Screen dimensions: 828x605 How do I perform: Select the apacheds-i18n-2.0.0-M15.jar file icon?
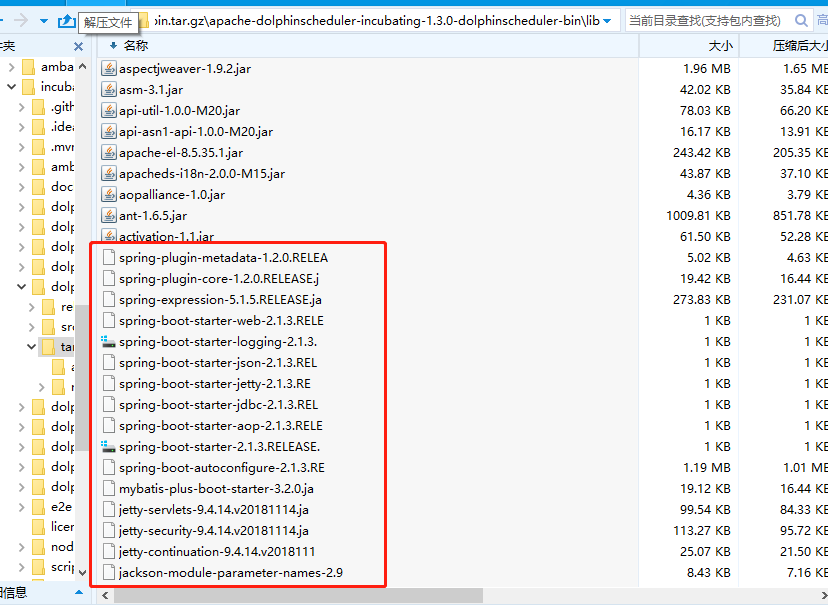109,174
